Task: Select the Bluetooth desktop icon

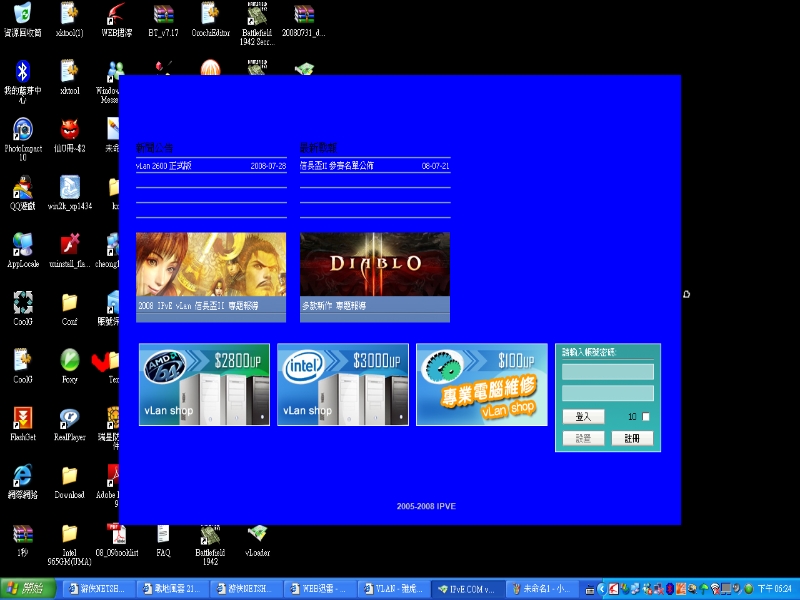Action: click(22, 72)
